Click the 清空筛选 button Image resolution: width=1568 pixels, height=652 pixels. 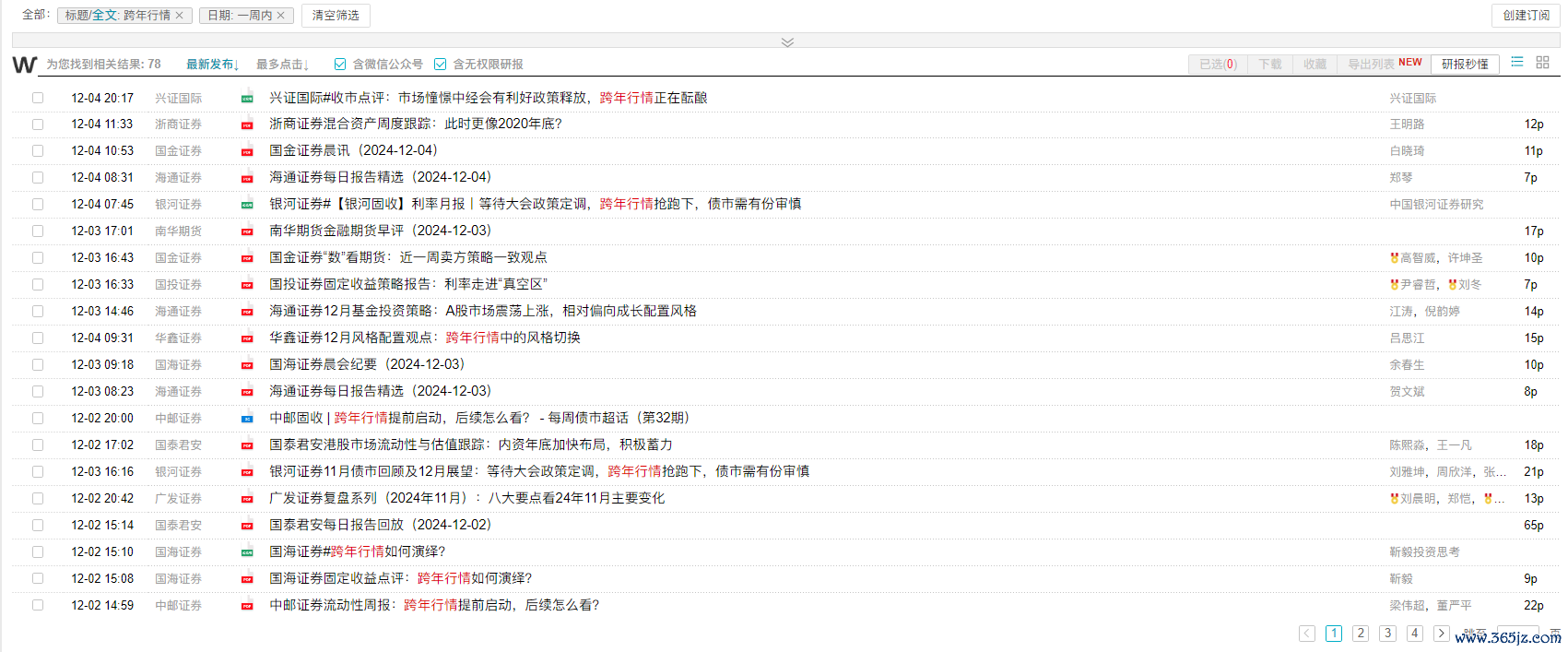click(x=336, y=16)
